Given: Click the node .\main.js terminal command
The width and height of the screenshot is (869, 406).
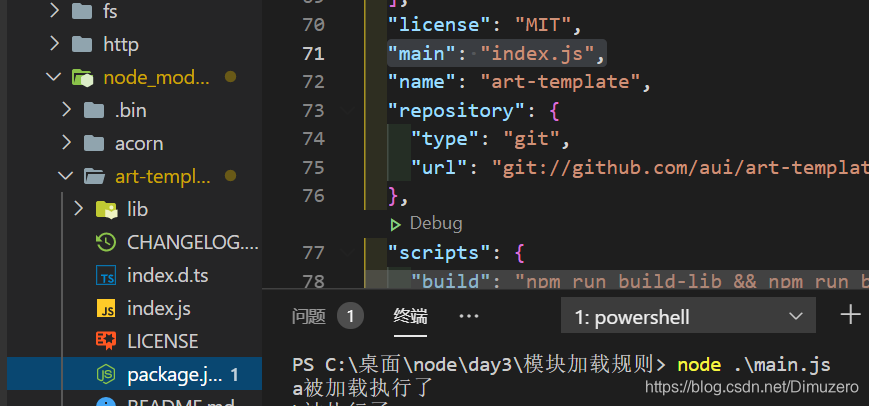Looking at the screenshot, I should (754, 365).
